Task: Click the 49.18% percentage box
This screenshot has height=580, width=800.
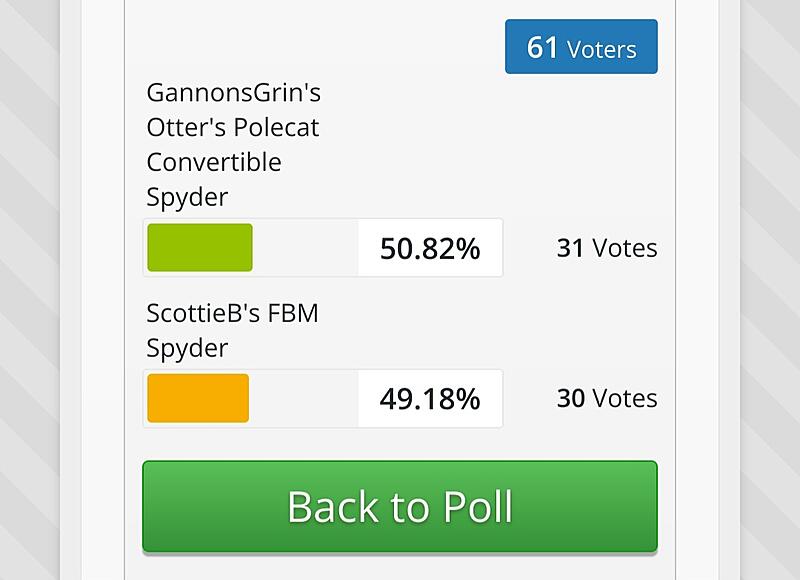Action: pos(430,398)
